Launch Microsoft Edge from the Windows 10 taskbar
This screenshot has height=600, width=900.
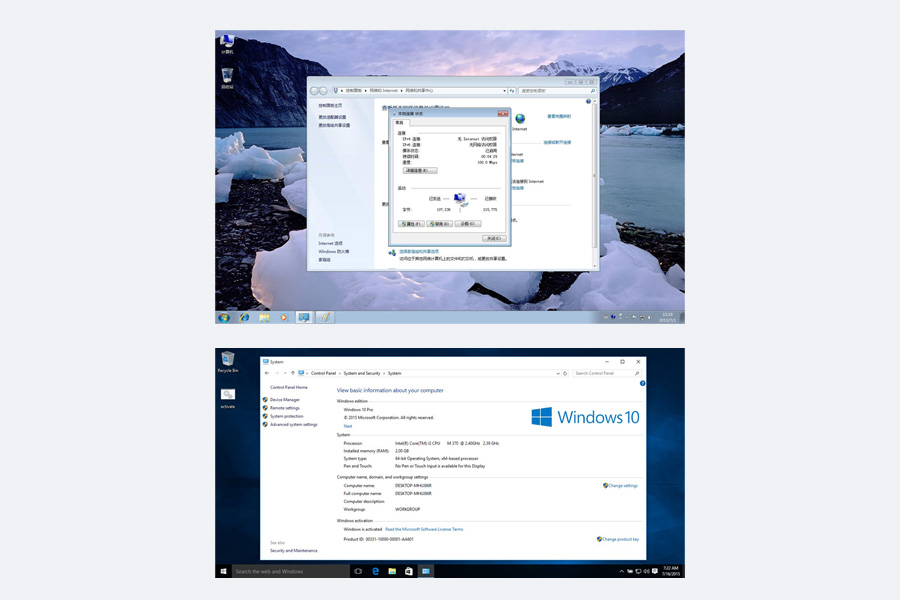(375, 571)
